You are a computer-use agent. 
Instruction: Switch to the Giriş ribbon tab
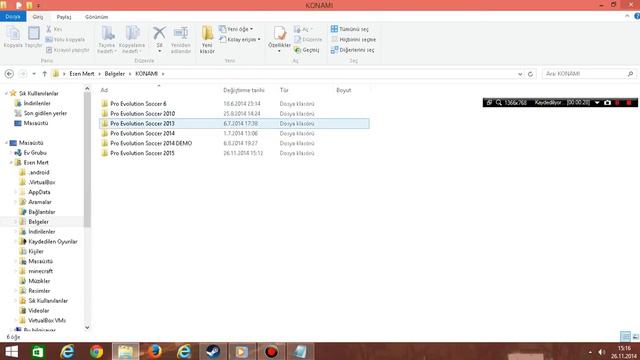[x=38, y=17]
